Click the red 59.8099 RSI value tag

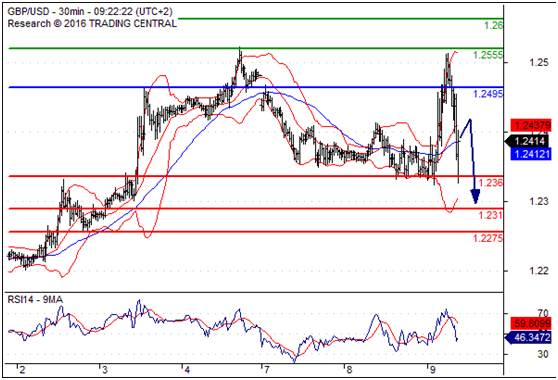click(x=531, y=323)
